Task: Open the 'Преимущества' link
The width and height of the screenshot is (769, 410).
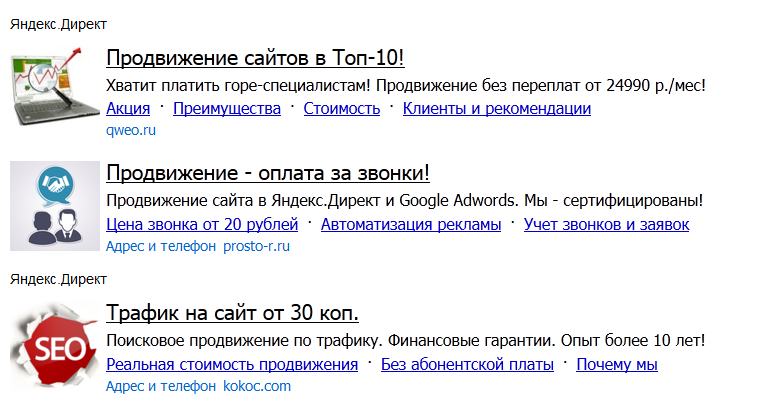Action: [227, 108]
